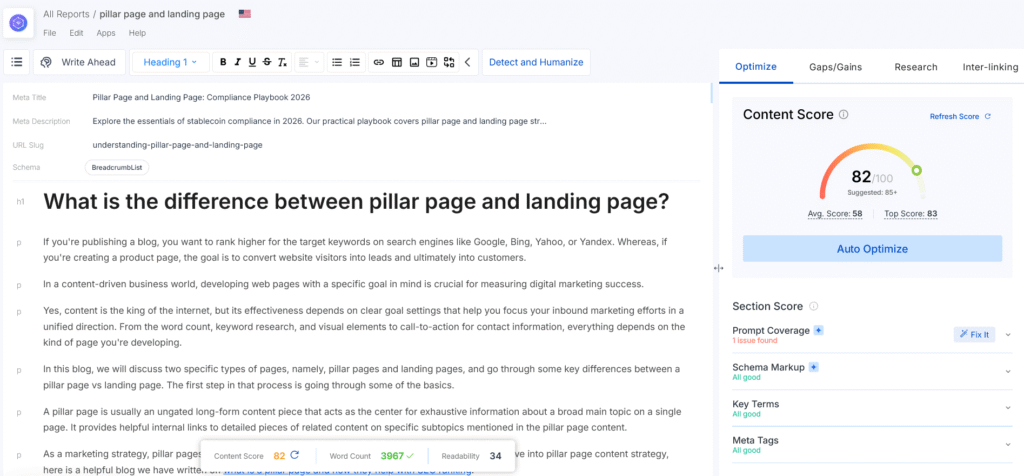
Task: Open the Apps menu
Action: pyautogui.click(x=106, y=33)
